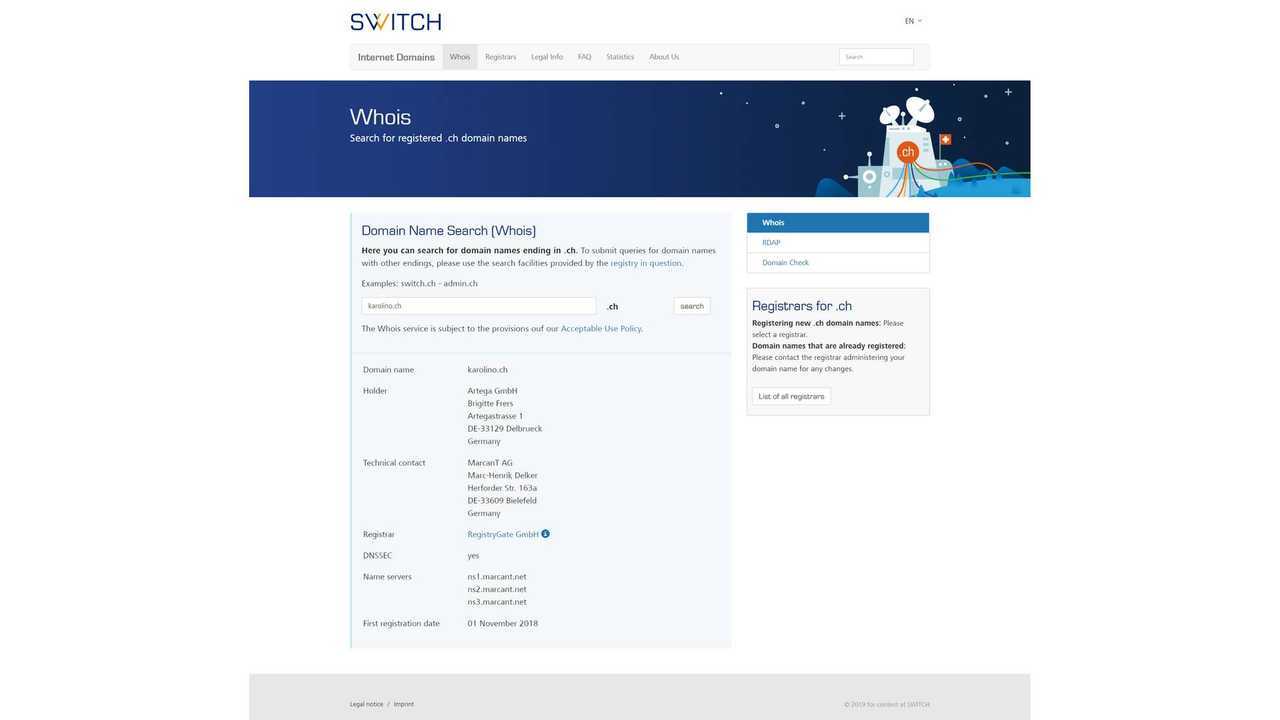The height and width of the screenshot is (720, 1280).
Task: Click the 01 November 2018 date
Action: coord(503,623)
